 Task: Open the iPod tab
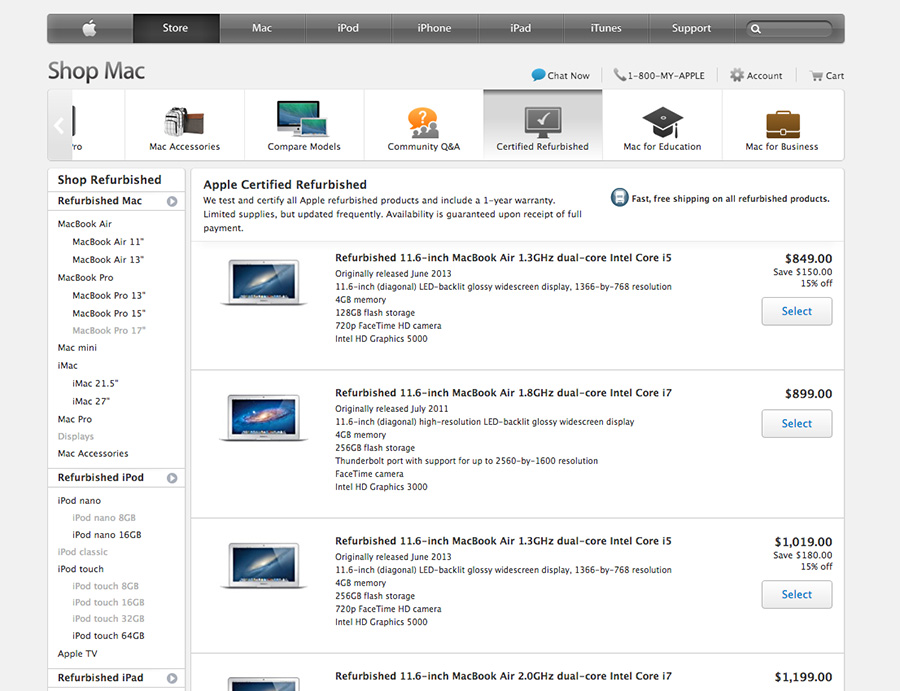(x=348, y=28)
